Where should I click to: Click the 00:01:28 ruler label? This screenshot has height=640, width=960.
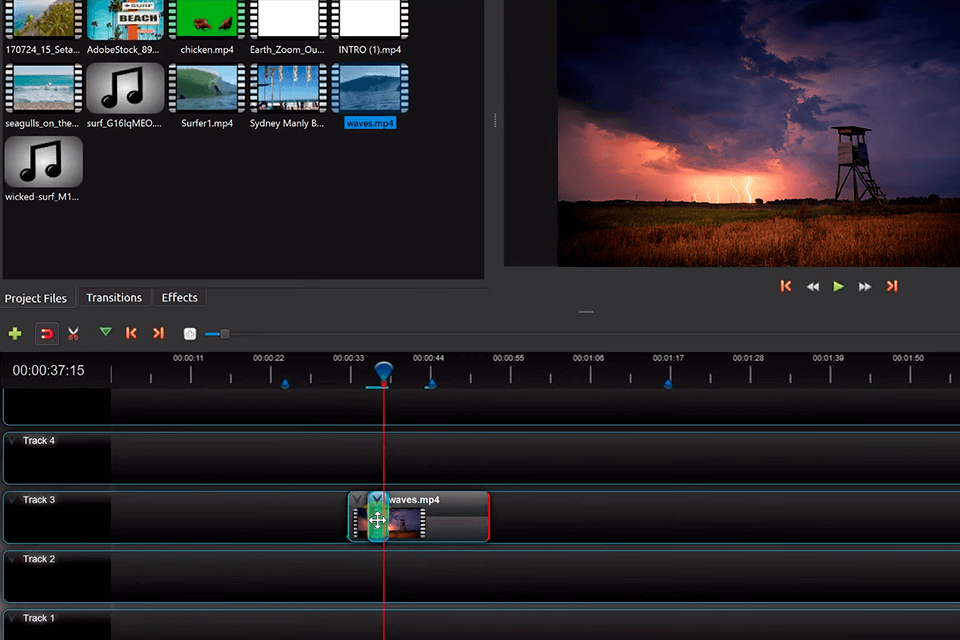pyautogui.click(x=748, y=358)
